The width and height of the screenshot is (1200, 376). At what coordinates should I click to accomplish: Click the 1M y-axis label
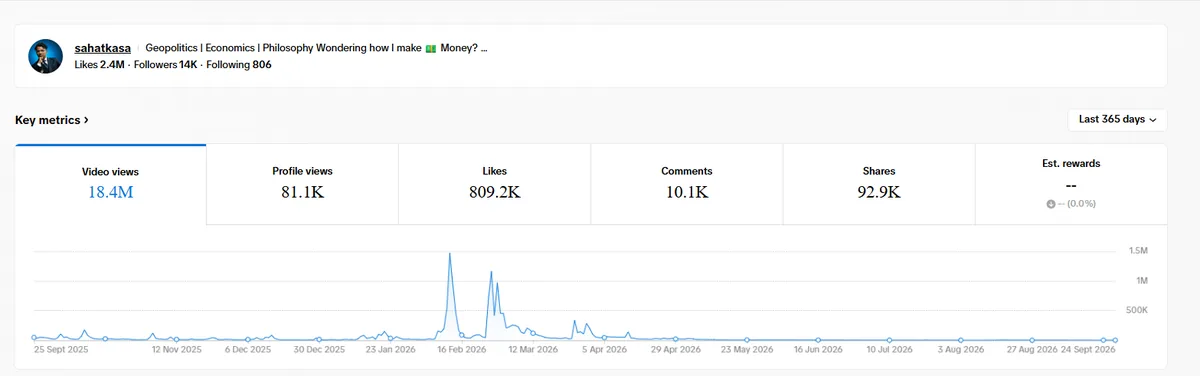click(x=1141, y=280)
